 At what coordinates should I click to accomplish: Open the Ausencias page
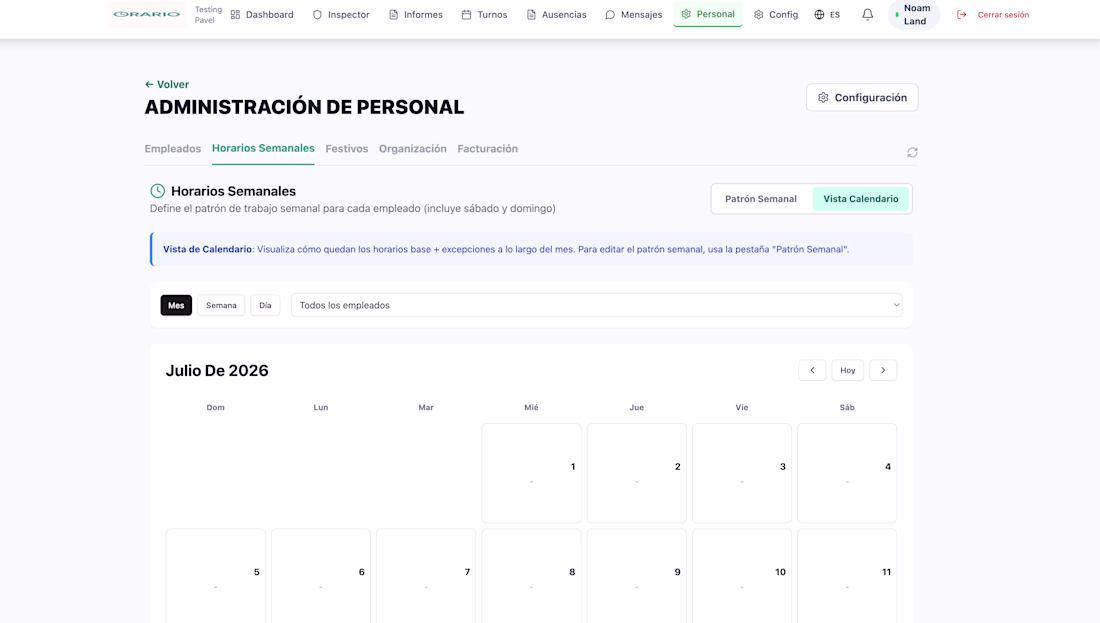(x=556, y=15)
